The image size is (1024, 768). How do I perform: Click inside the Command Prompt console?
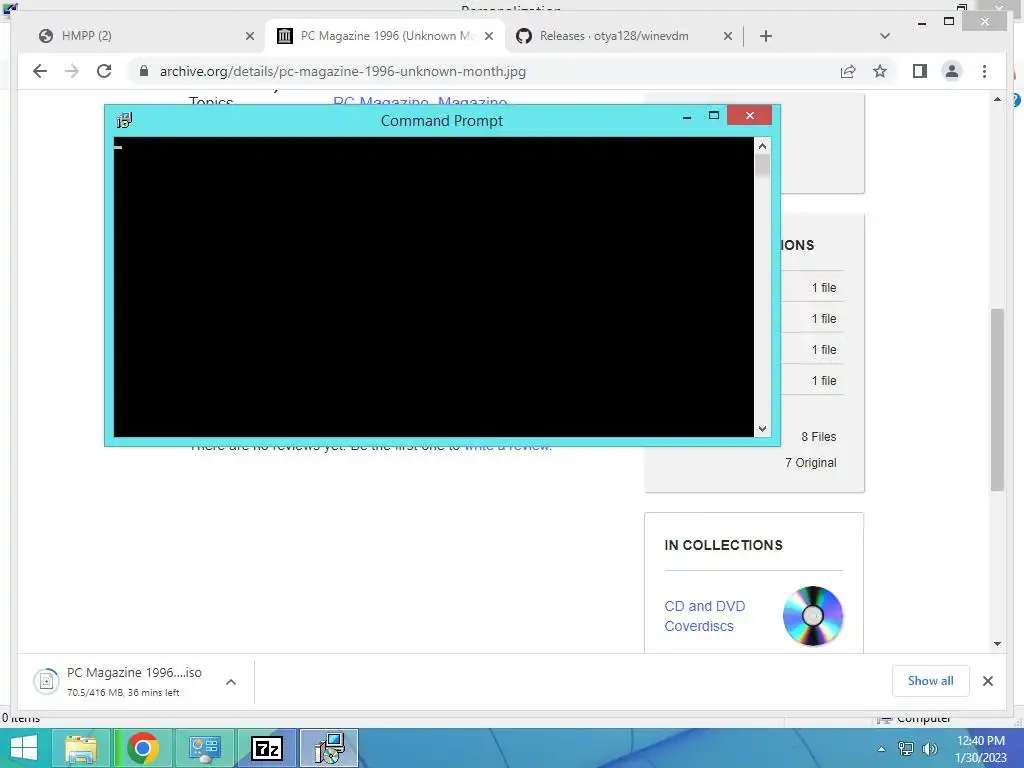[x=434, y=287]
